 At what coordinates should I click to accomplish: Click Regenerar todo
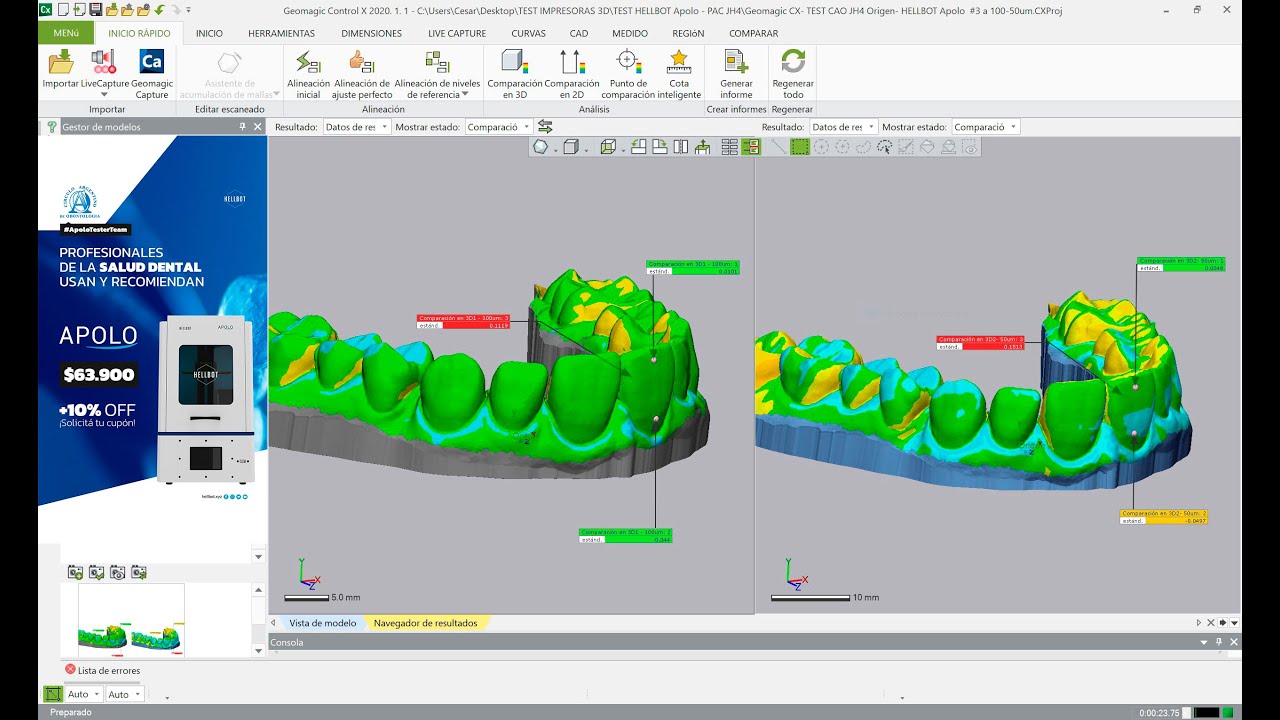[793, 74]
